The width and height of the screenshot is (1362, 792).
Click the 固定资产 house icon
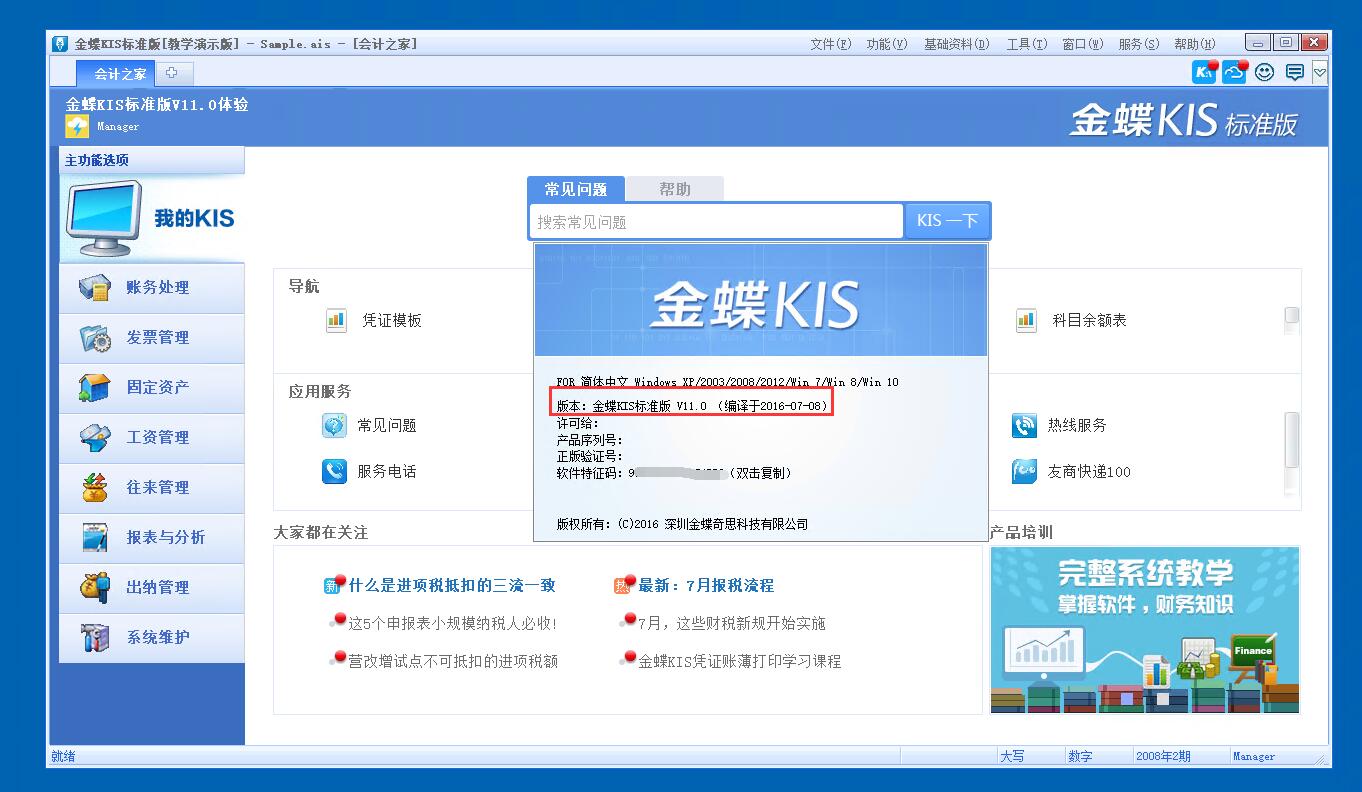95,388
